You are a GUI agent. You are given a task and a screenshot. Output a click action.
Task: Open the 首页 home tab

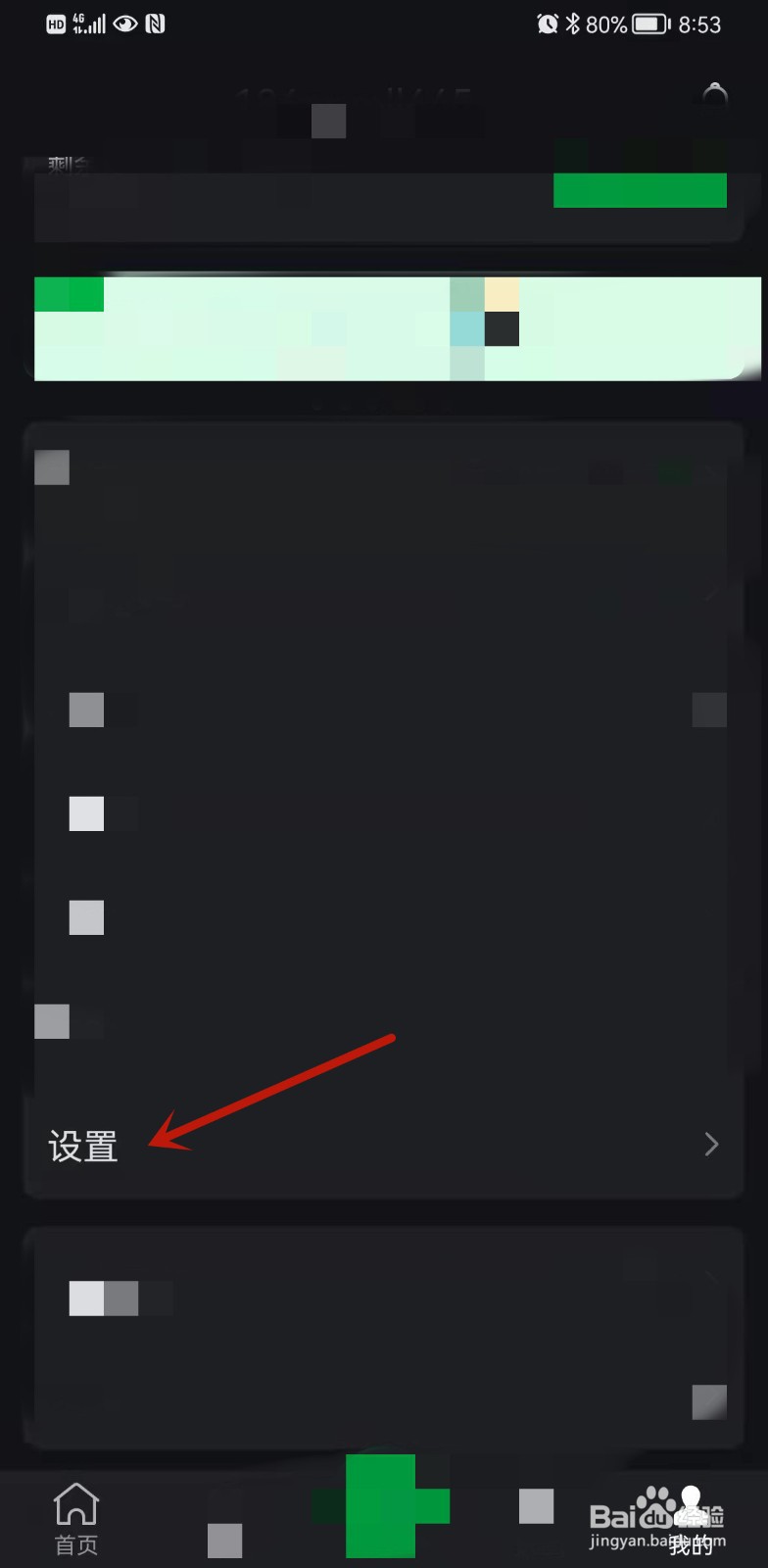[76, 1518]
